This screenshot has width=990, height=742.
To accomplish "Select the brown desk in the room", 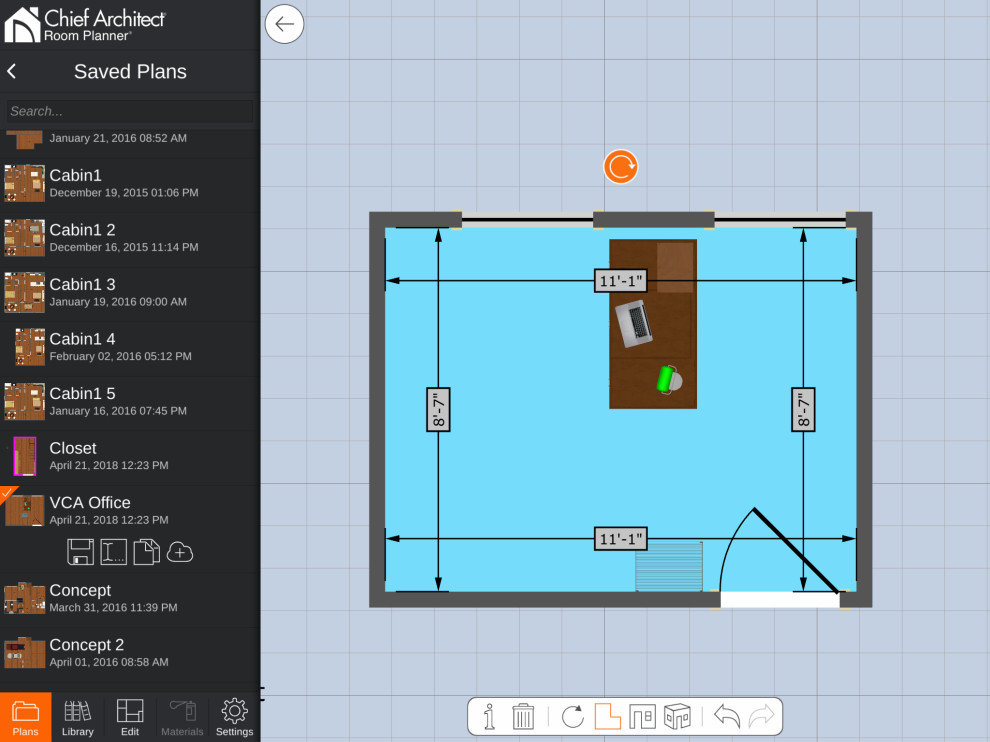I will (653, 324).
